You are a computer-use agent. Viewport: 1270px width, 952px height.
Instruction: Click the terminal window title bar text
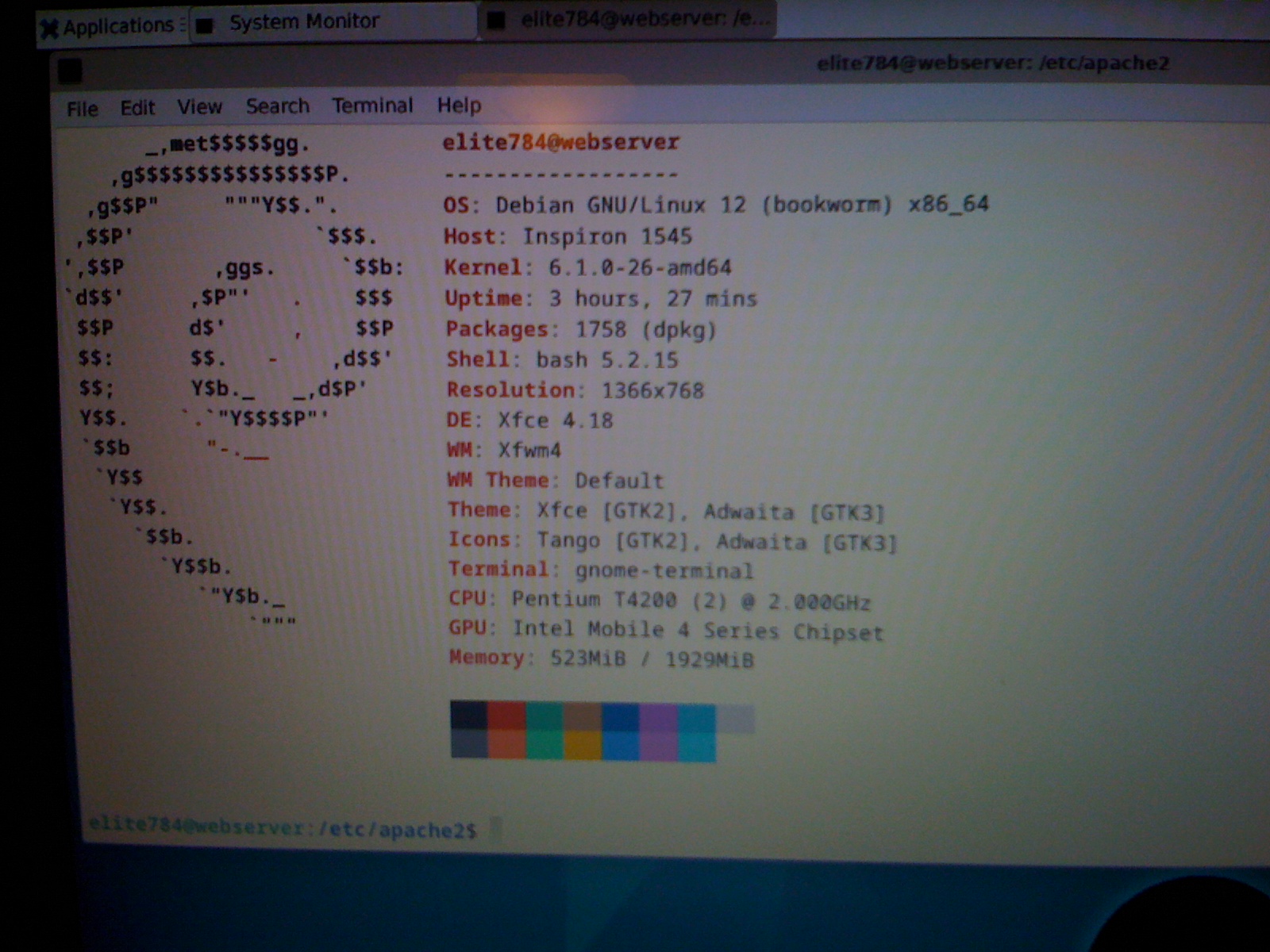pos(993,63)
